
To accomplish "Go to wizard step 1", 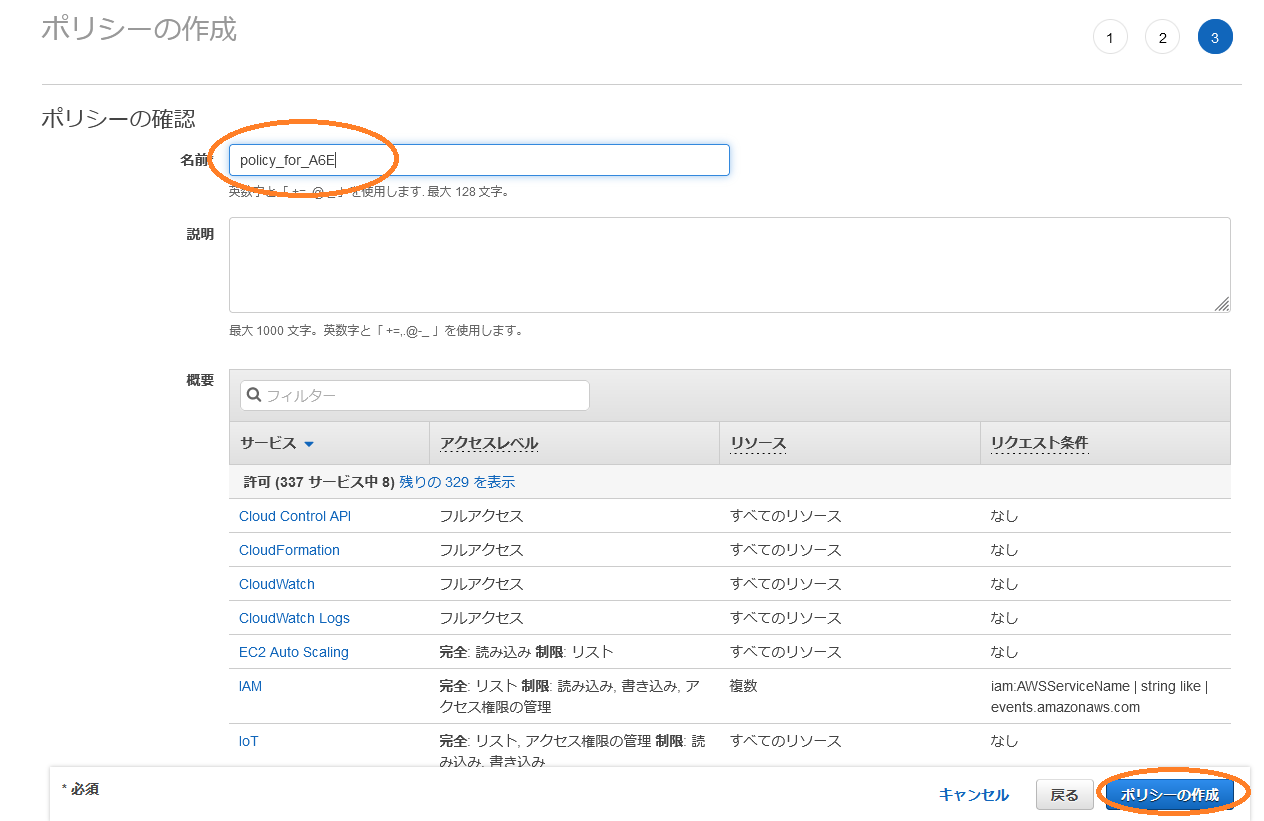I will pos(1110,38).
